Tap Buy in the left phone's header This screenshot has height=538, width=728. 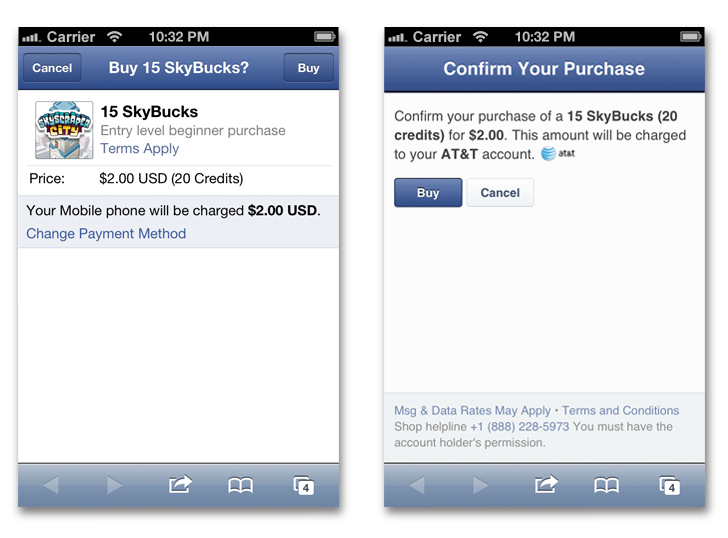coord(308,68)
